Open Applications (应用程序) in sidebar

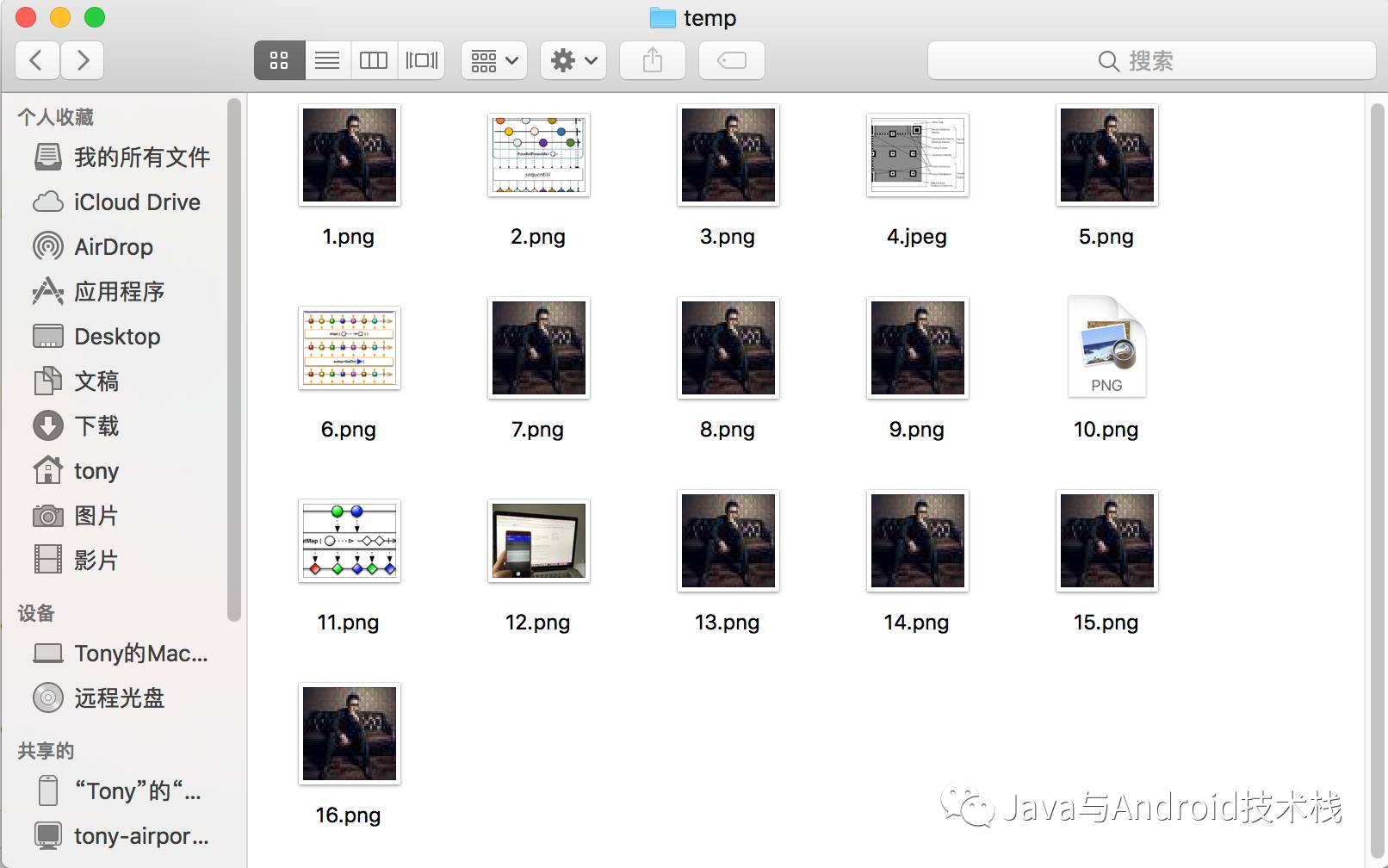point(122,291)
